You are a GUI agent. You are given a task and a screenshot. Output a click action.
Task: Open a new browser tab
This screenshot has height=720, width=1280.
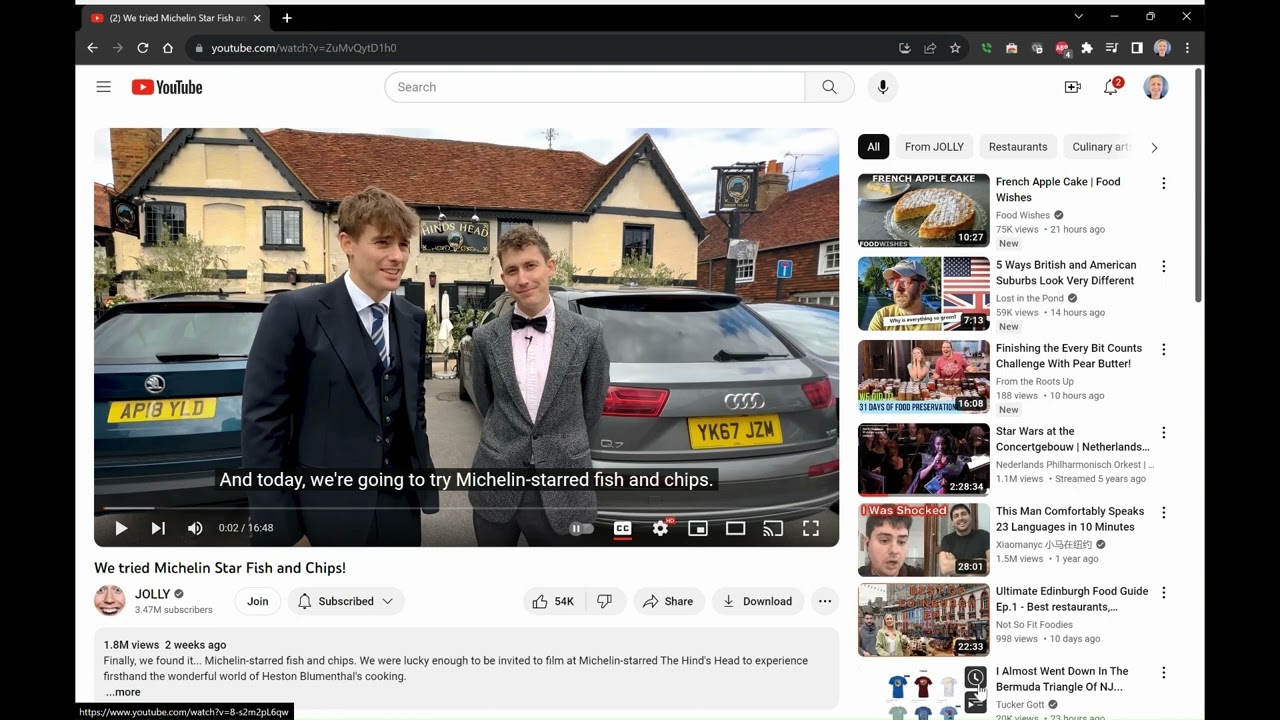(x=287, y=18)
